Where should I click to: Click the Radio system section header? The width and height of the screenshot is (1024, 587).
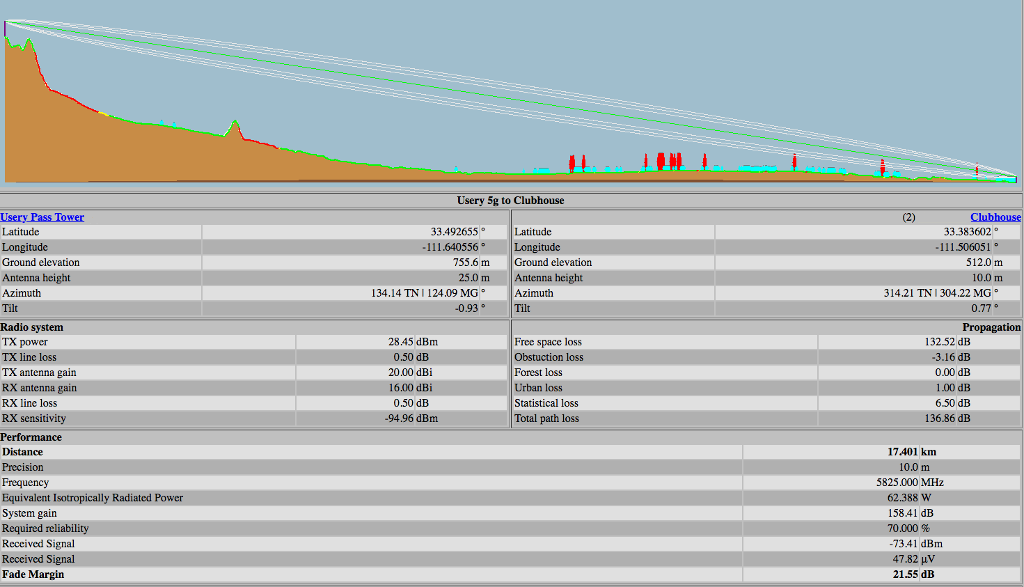coord(32,327)
